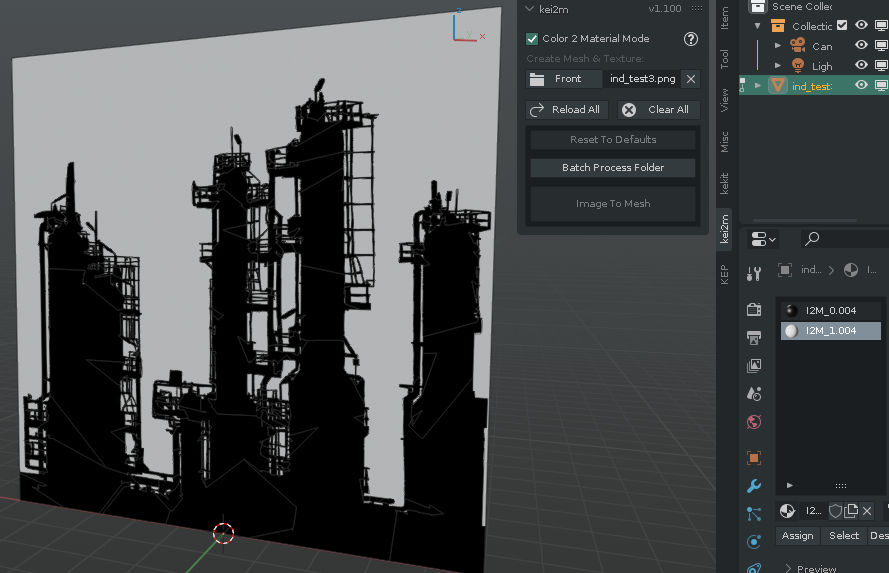889x573 pixels.
Task: Open the Modifiers wrench icon
Action: pos(754,486)
